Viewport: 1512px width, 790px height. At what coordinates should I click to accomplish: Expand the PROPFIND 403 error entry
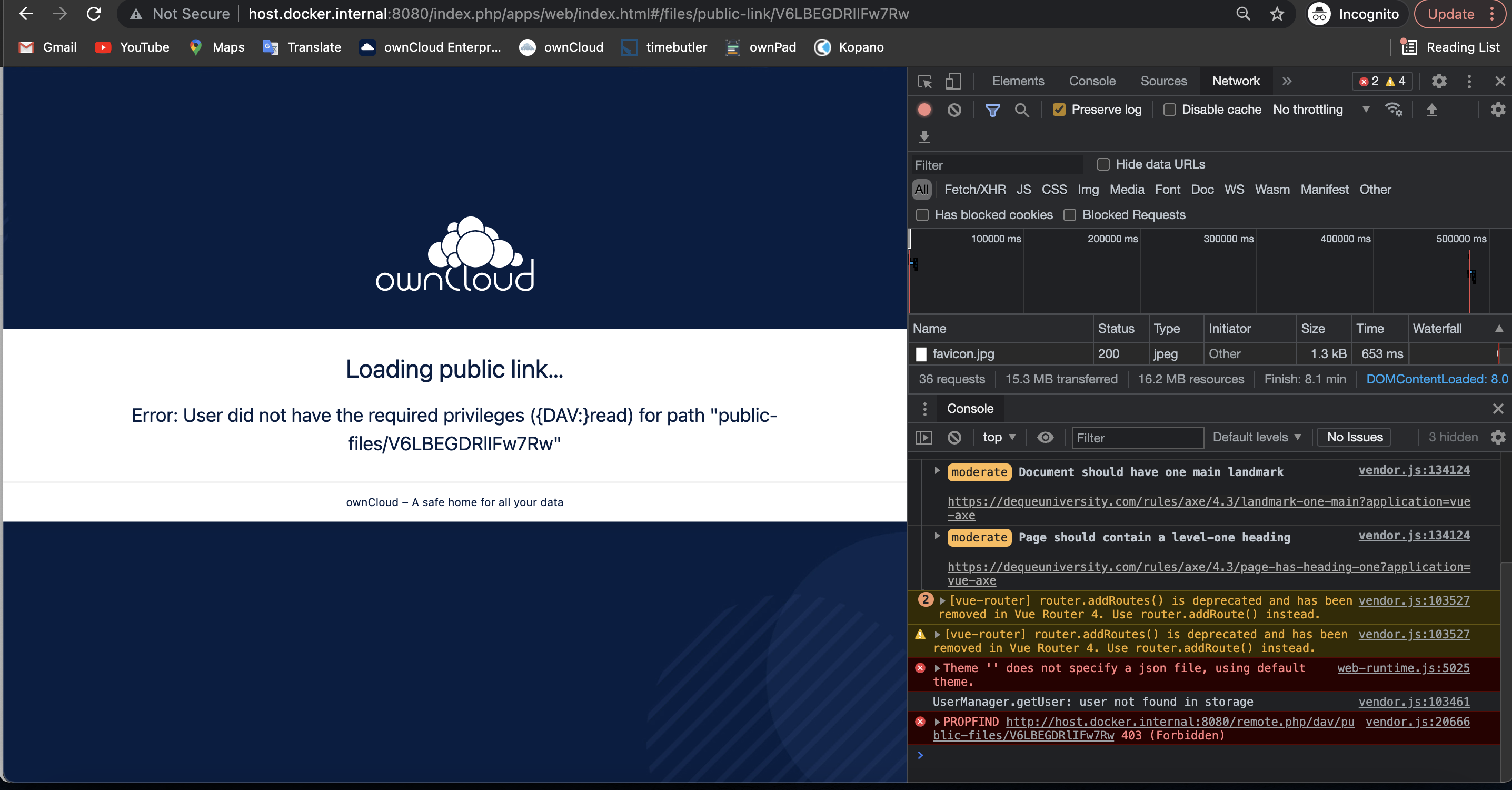937,722
